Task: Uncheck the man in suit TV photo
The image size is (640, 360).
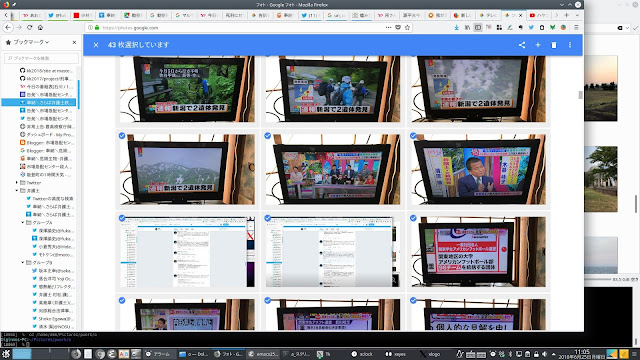Action: [x=413, y=136]
